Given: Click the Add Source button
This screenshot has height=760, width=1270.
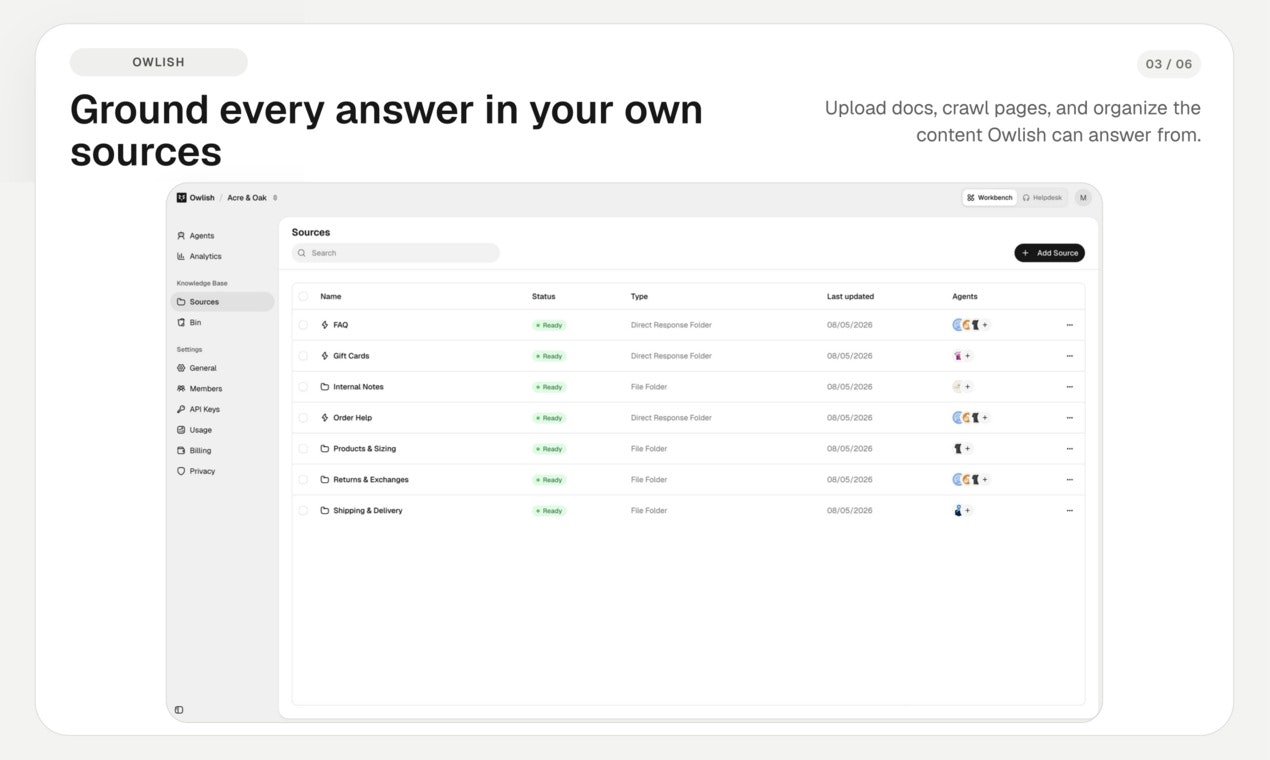Looking at the screenshot, I should click(x=1049, y=253).
